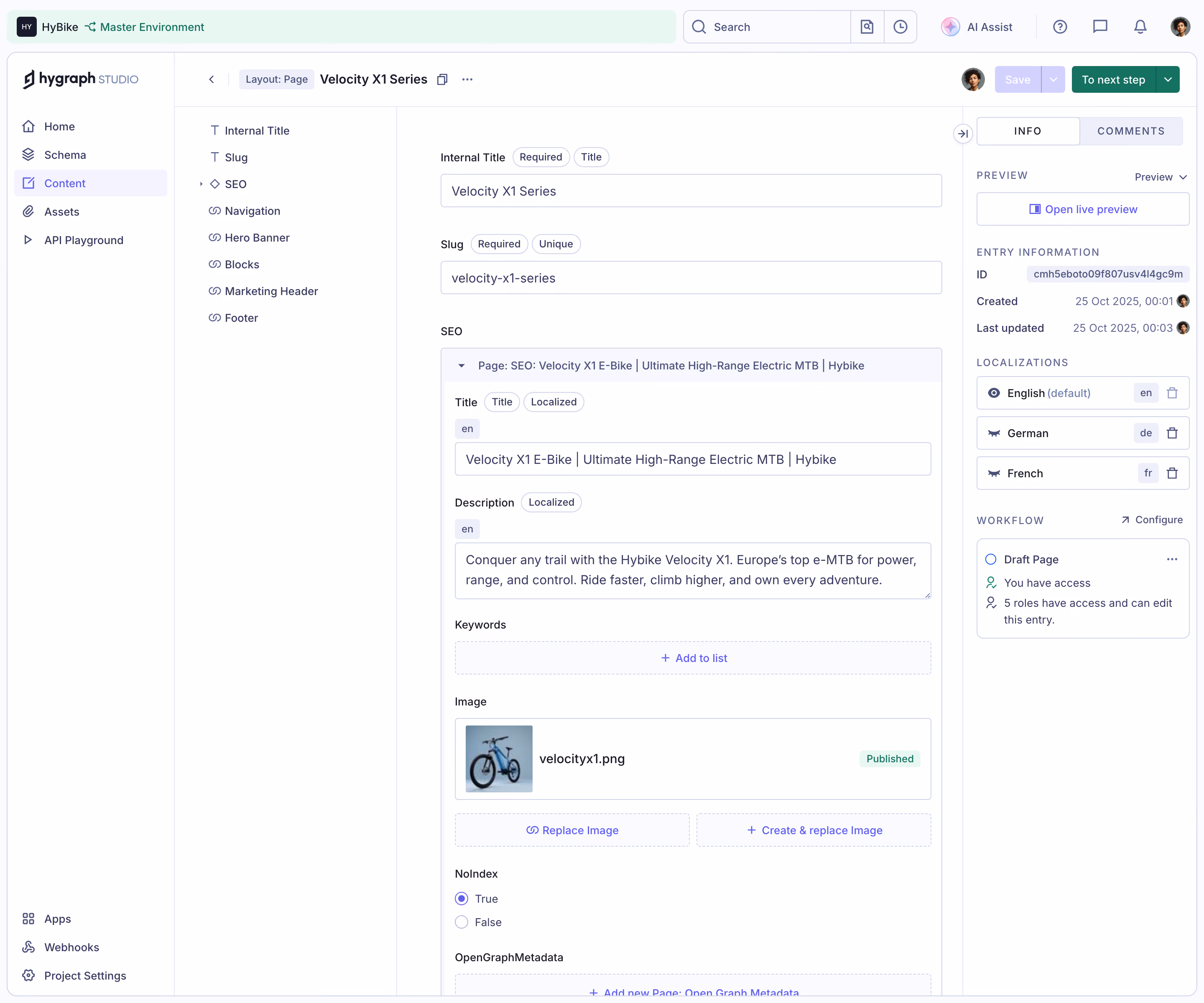
Task: Collapse the Page SEO component
Action: coord(462,366)
